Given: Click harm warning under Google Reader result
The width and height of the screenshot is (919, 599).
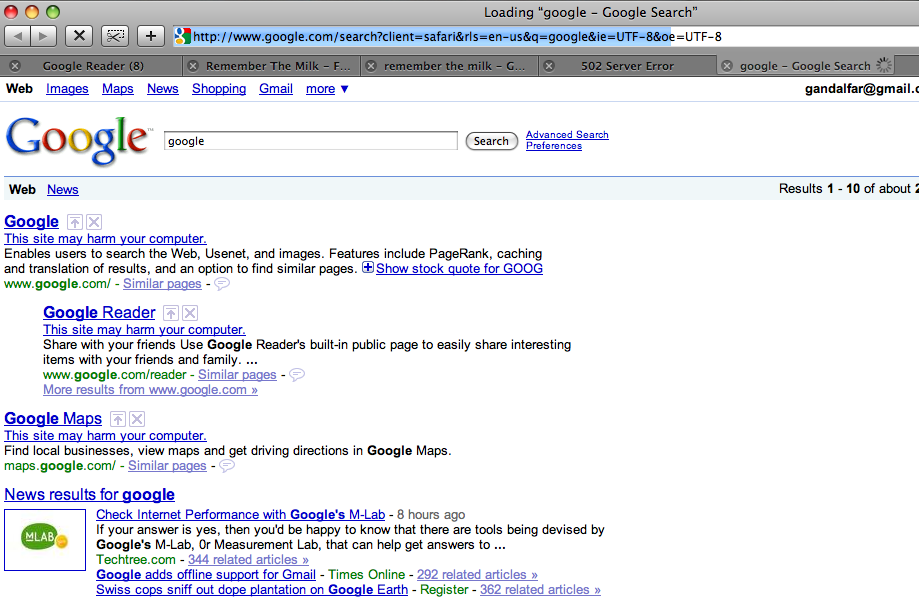Looking at the screenshot, I should (144, 329).
